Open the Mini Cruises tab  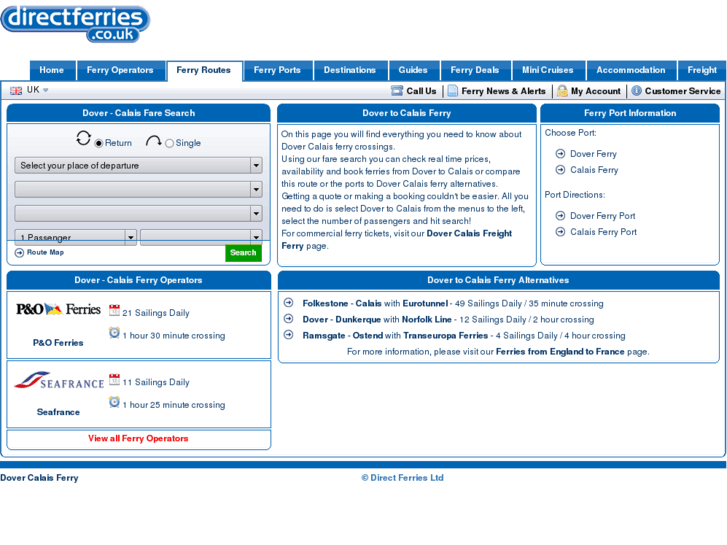548,71
